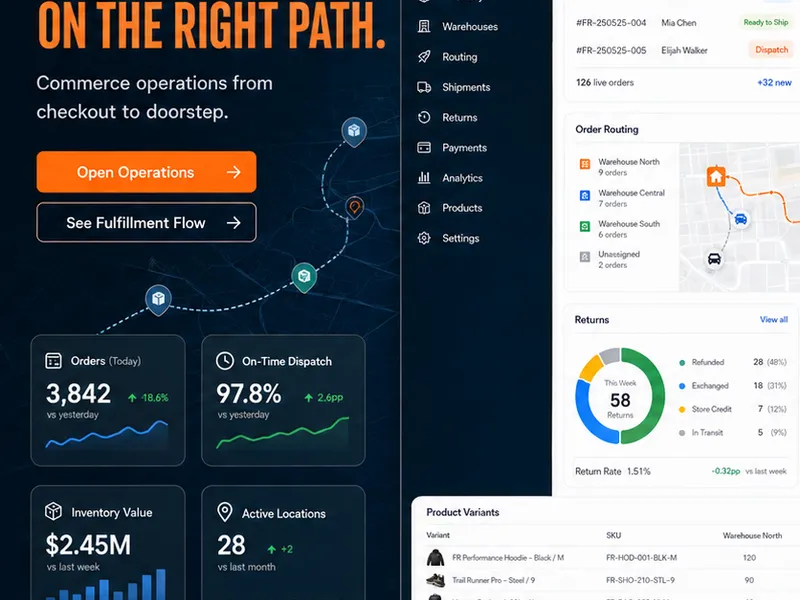Click the Open Operations button
The width and height of the screenshot is (800, 600).
click(146, 172)
